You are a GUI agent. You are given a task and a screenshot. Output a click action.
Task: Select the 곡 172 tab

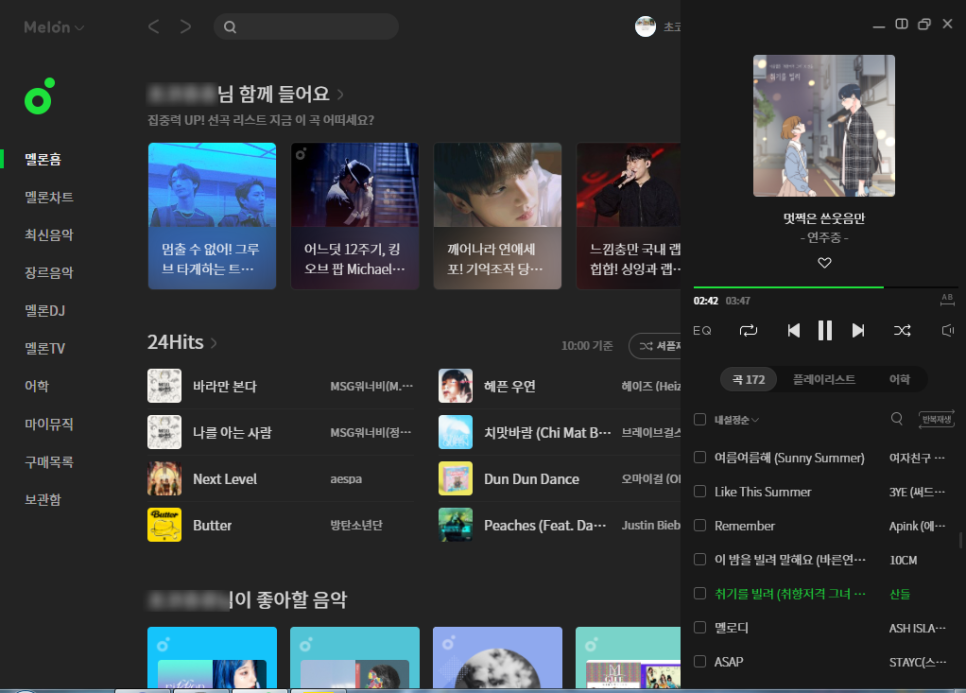point(749,379)
